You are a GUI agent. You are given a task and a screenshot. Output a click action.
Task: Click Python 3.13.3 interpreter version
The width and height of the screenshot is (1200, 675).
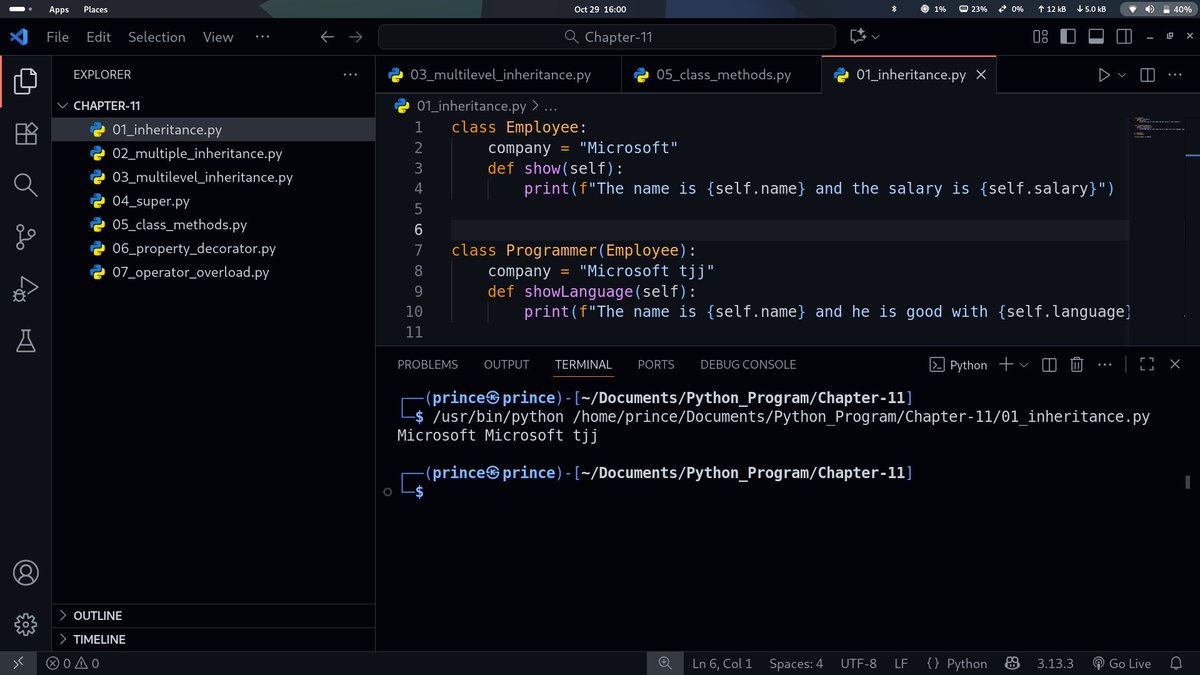tap(1055, 663)
